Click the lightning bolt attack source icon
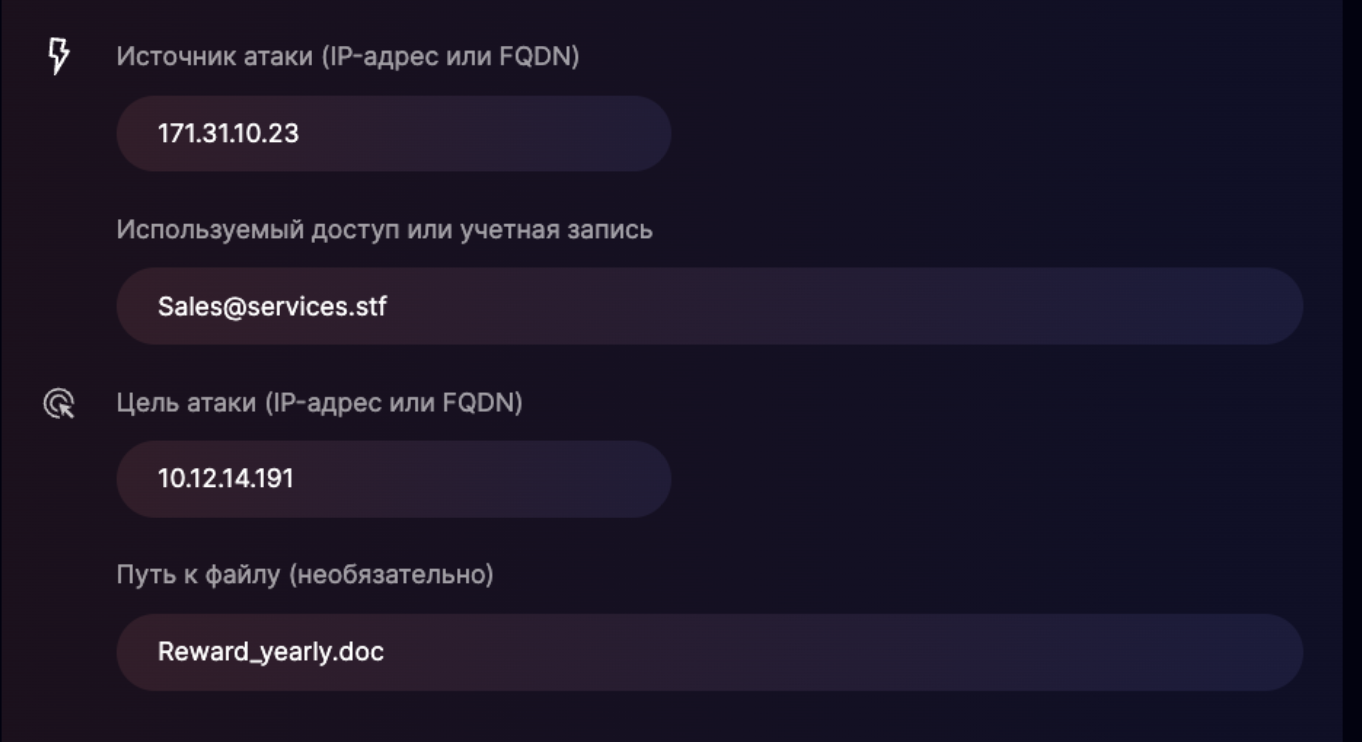Screen dimensions: 1362x742 [x=59, y=57]
